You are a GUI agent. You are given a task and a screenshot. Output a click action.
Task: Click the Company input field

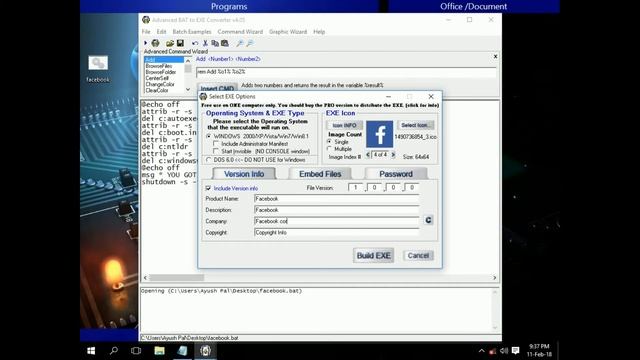point(337,221)
